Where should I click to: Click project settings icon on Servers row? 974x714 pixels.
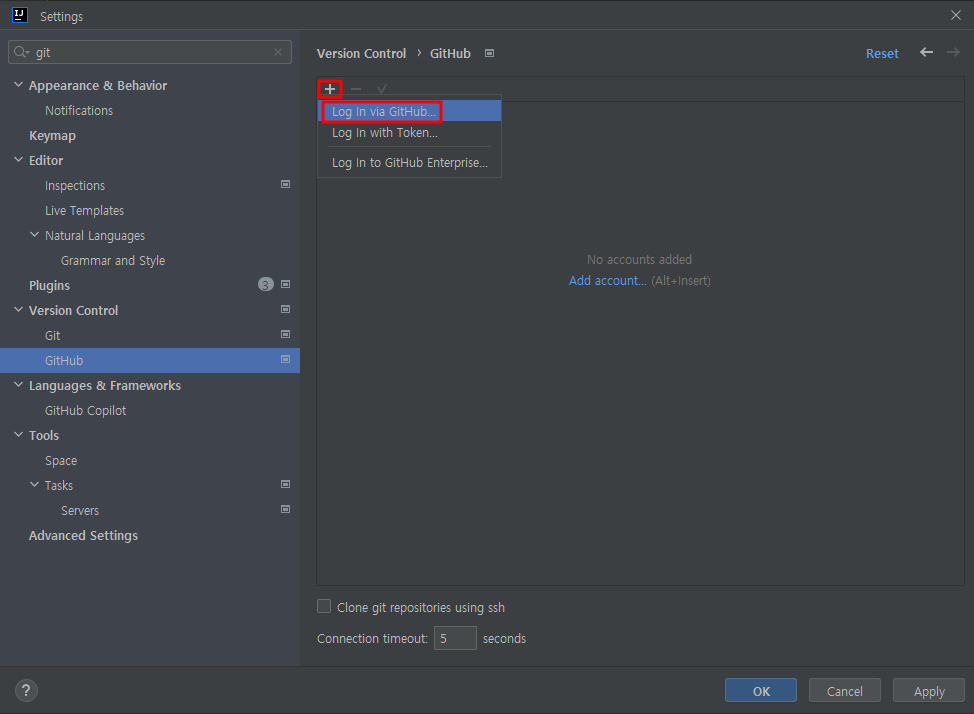click(x=286, y=510)
